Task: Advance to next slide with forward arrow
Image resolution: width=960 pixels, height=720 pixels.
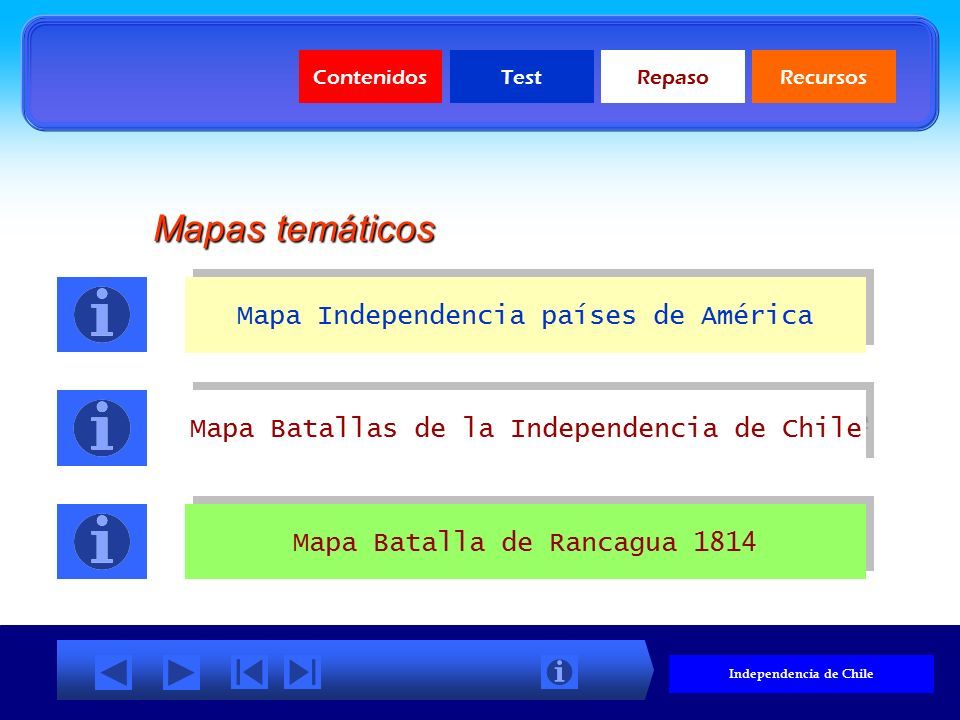Action: coord(181,673)
